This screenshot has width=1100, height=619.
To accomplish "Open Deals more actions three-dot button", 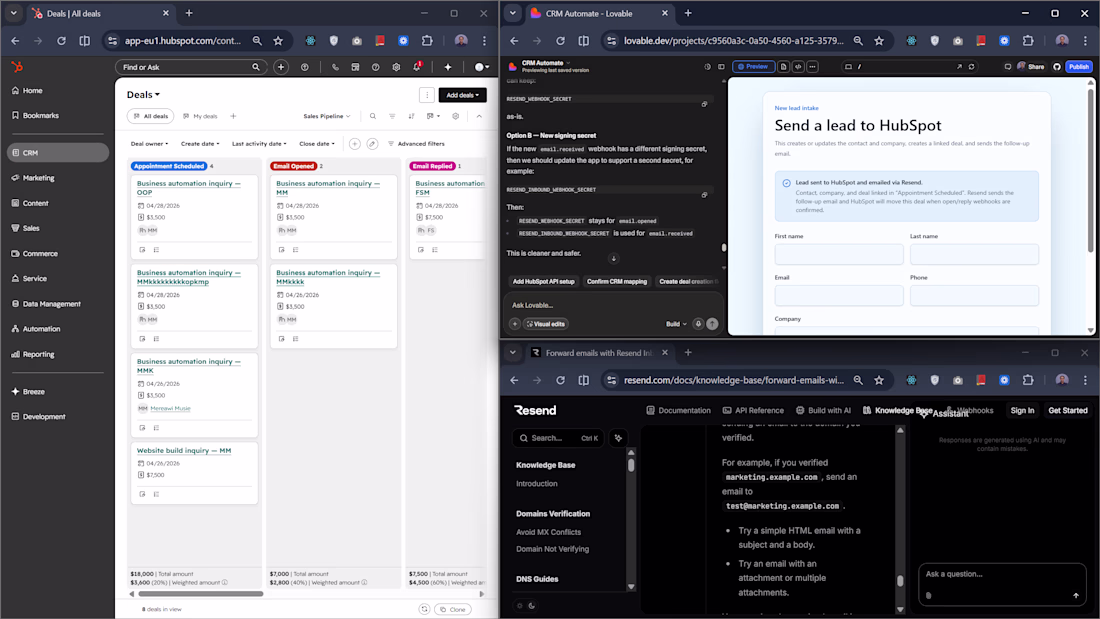I will (x=427, y=95).
